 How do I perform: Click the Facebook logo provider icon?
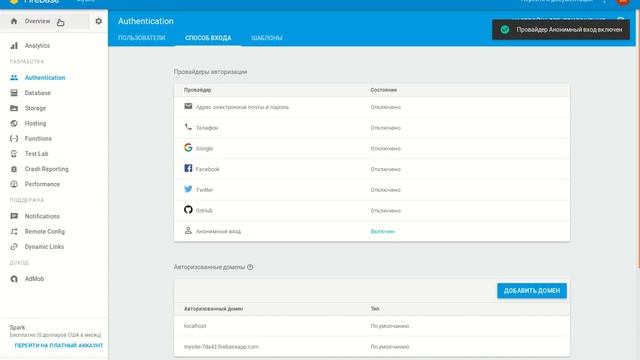pos(188,168)
